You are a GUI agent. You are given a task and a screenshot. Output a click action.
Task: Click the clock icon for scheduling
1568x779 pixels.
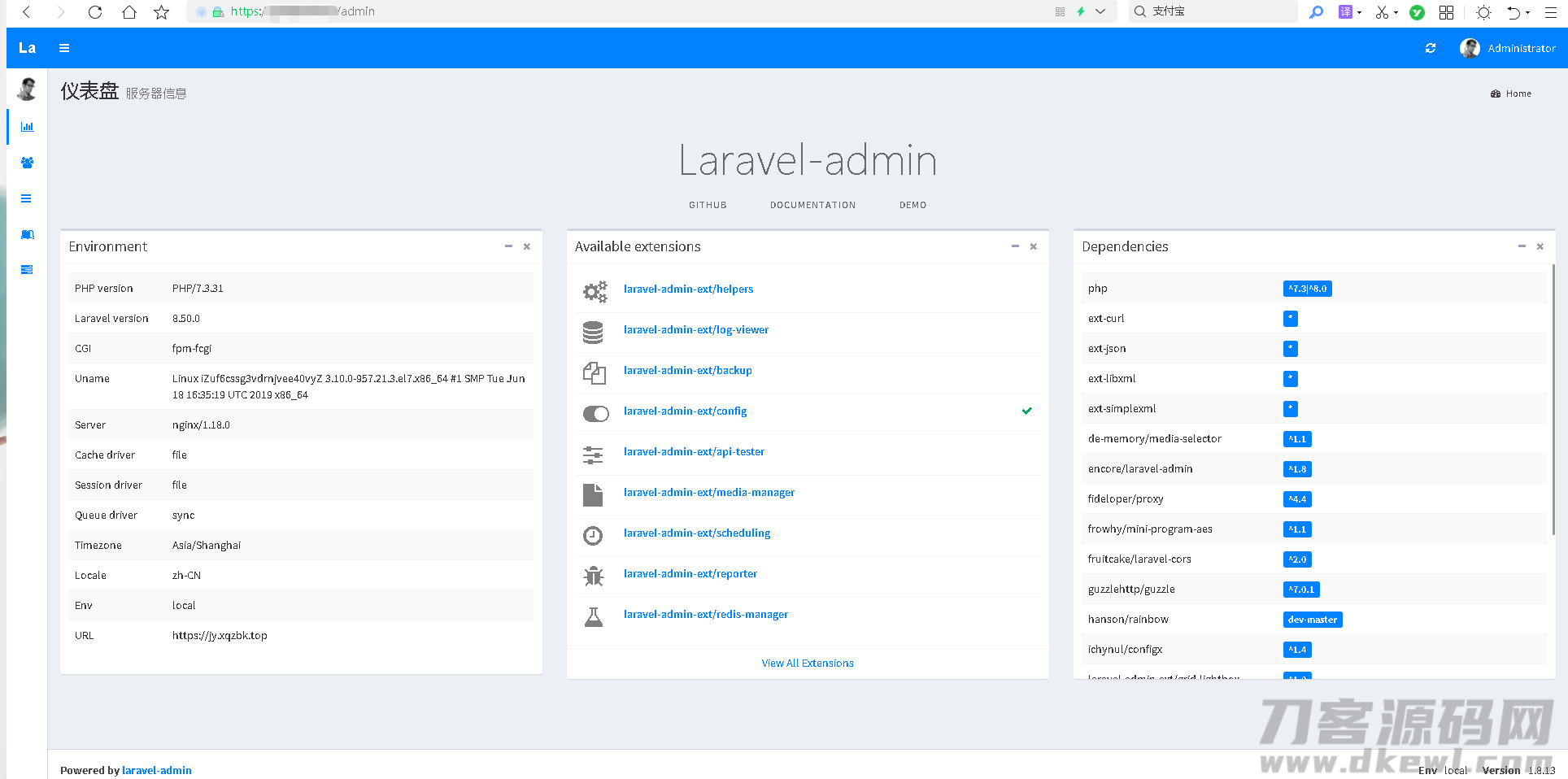point(593,536)
